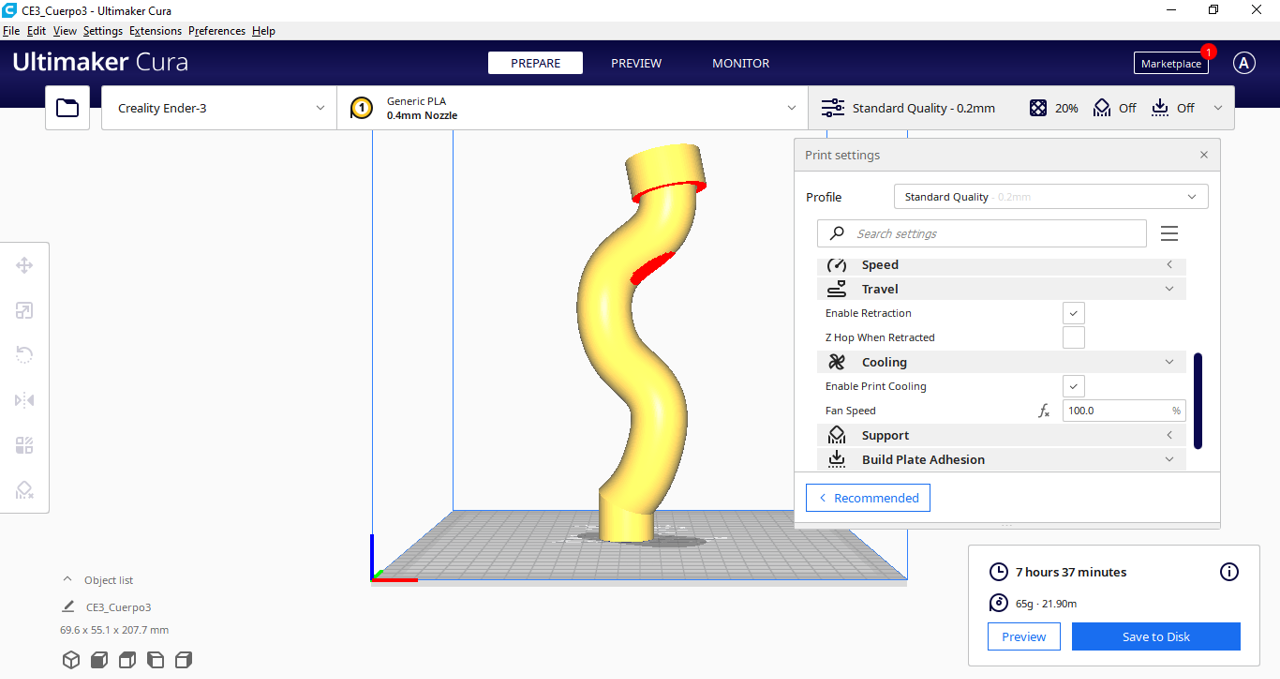Open the Preferences menu
This screenshot has width=1280, height=679.
[x=217, y=31]
